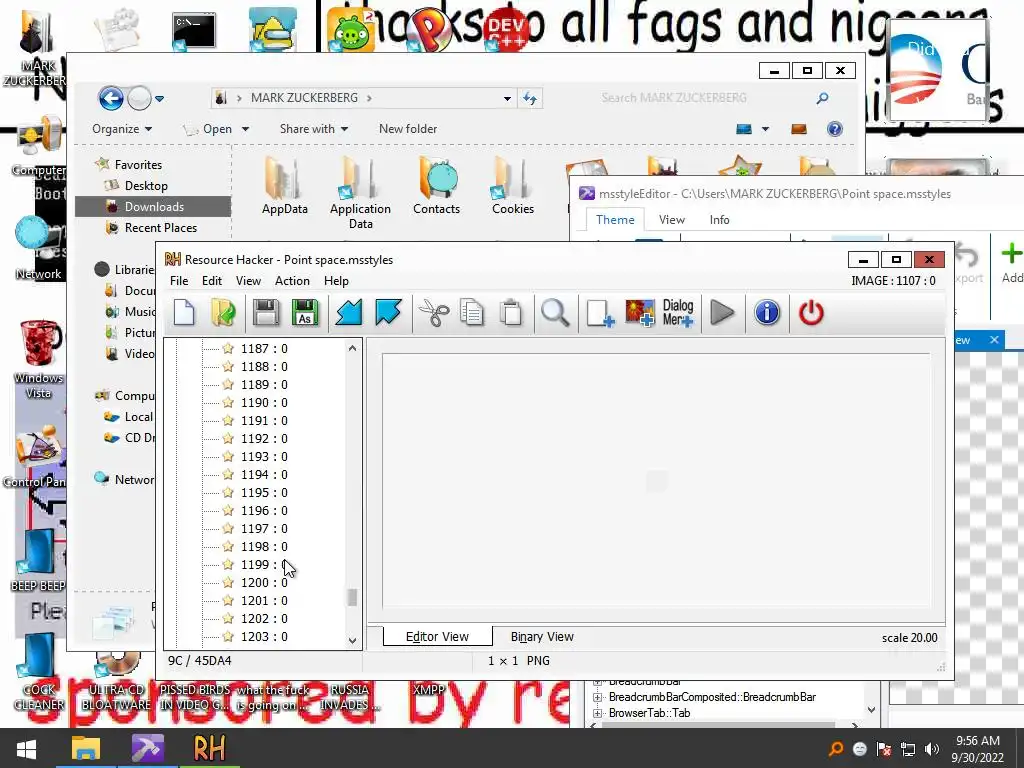Open View menu in Resource Hacker
The height and width of the screenshot is (768, 1024).
pos(248,281)
